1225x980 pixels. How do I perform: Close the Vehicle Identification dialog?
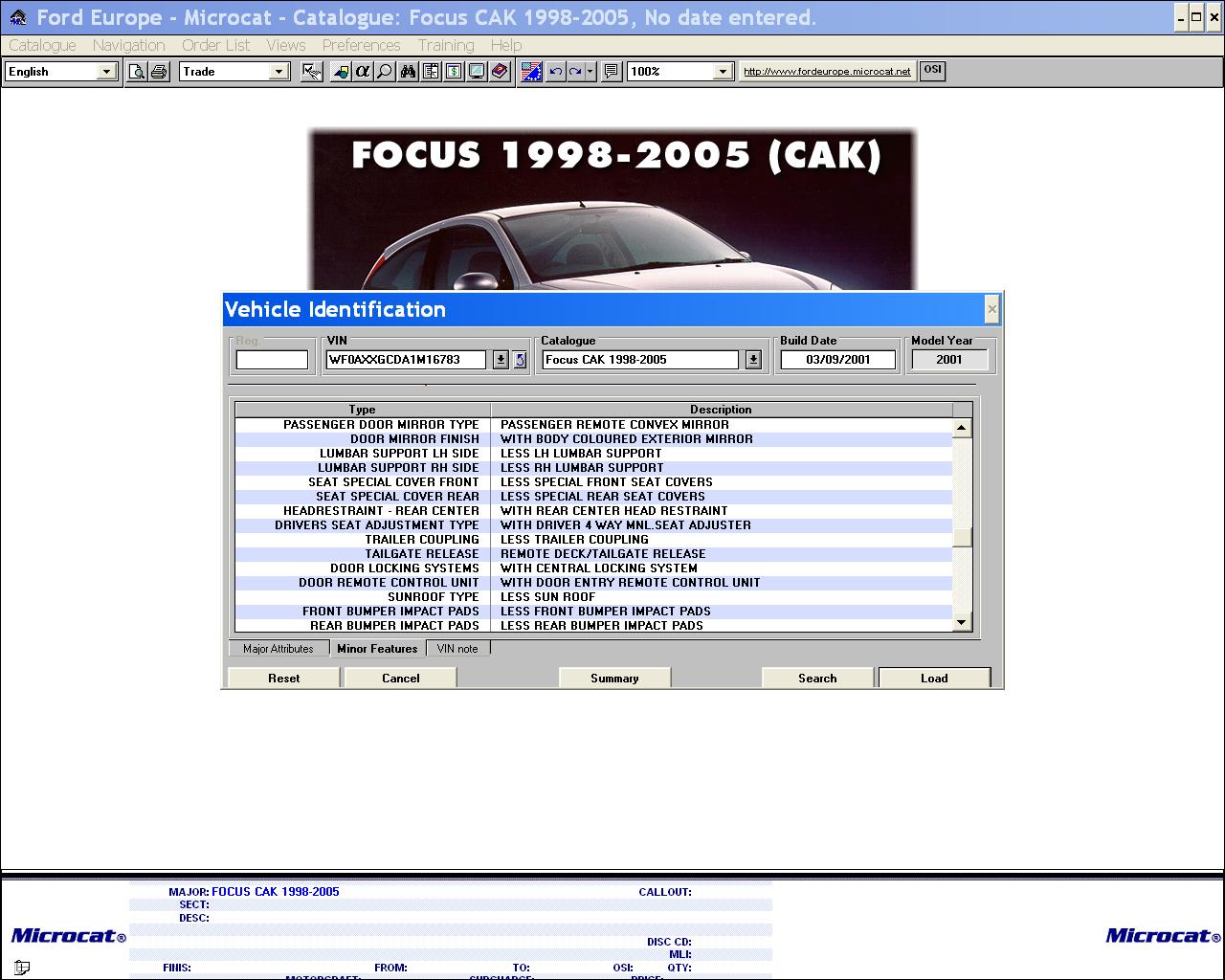click(992, 309)
